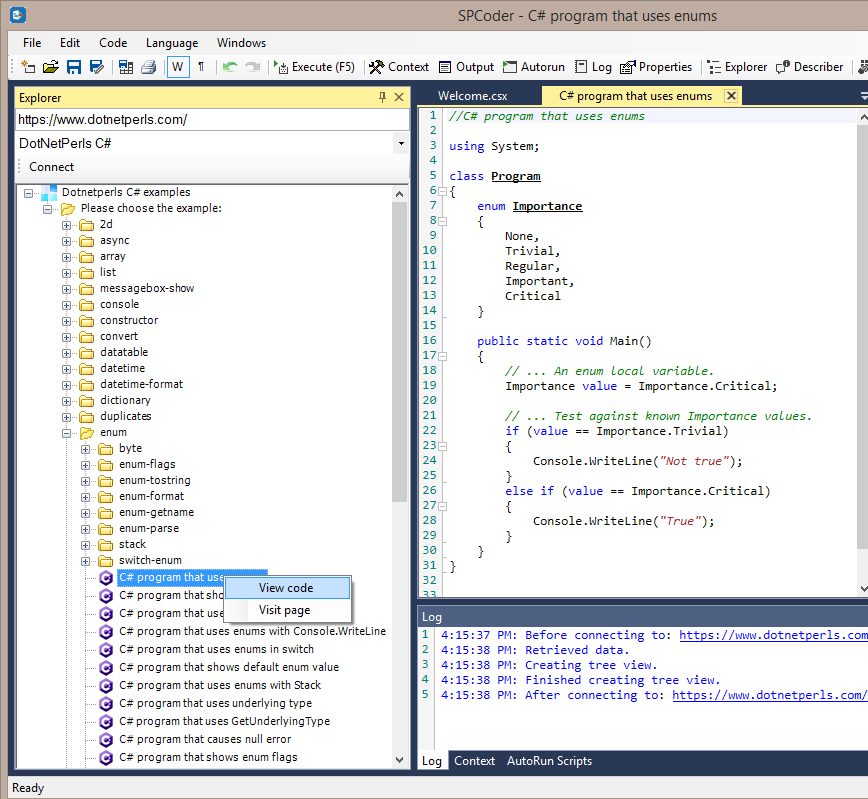Switch to AutoRun Scripts bottom tab
868x799 pixels.
tap(549, 761)
